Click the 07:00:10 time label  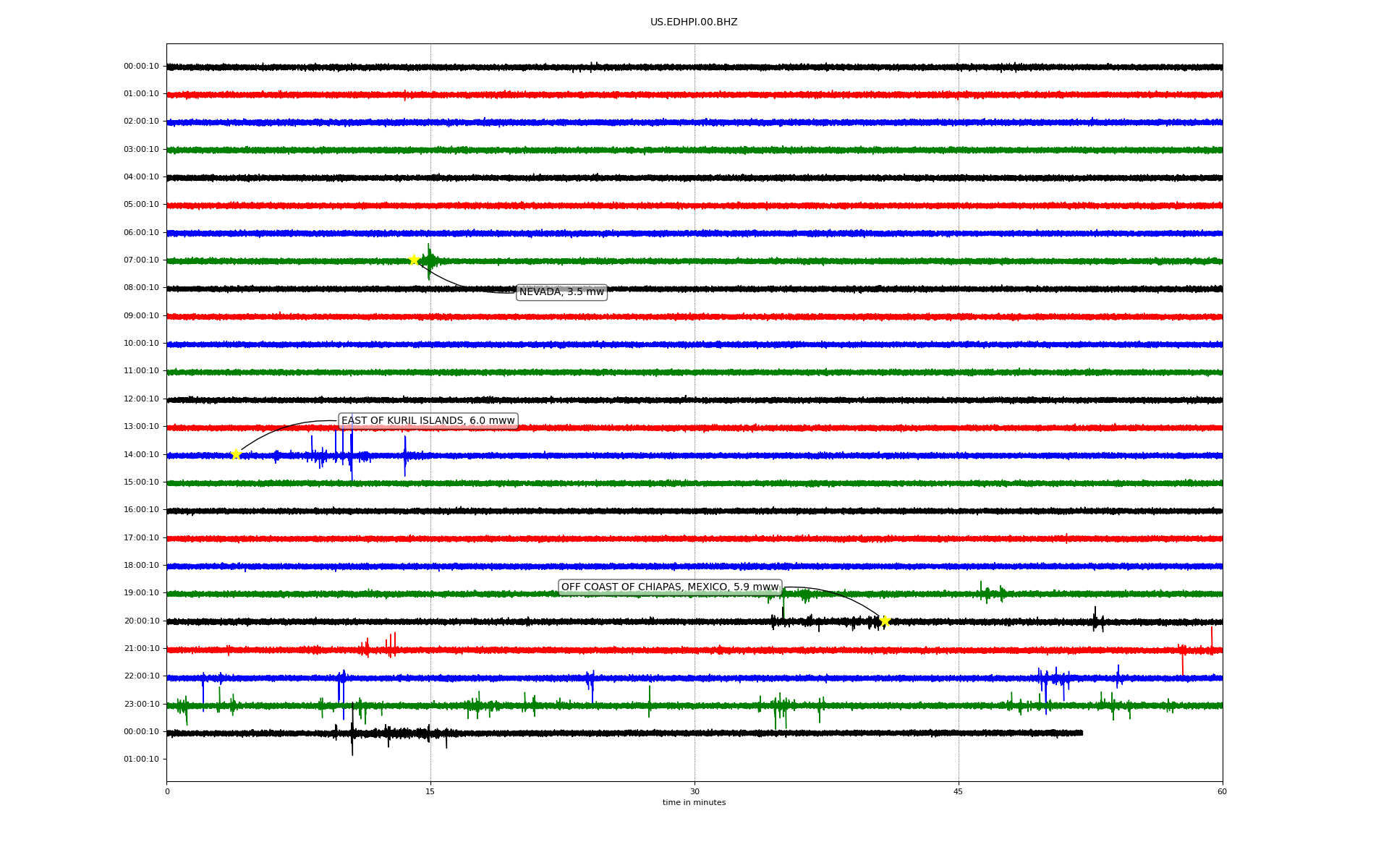[141, 260]
